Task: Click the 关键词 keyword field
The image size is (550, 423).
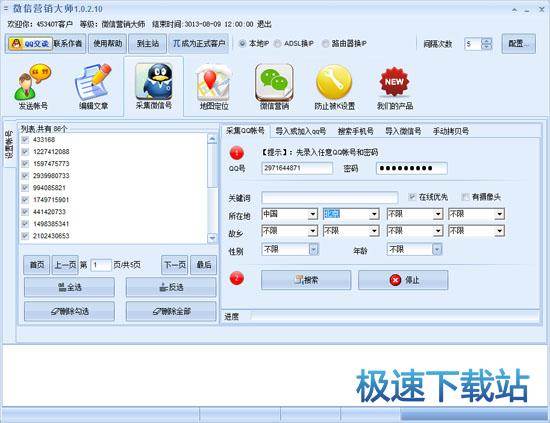Action: click(329, 197)
